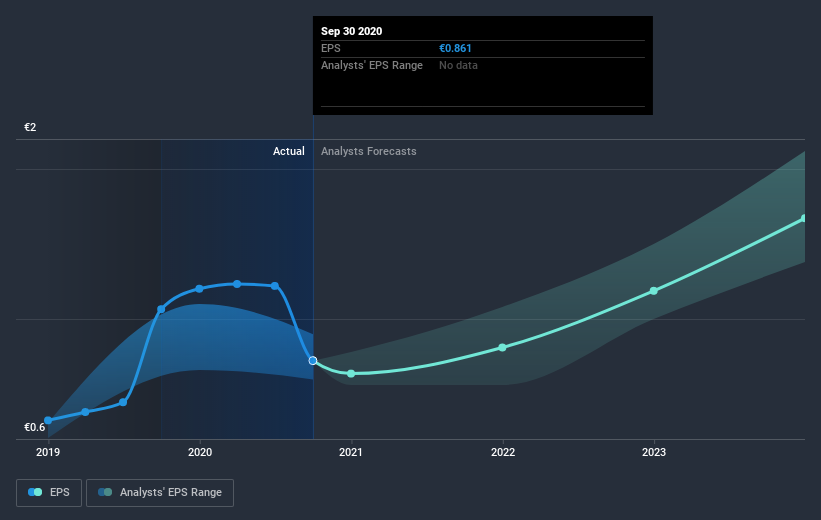Select the 2019 starting EPS point
Image resolution: width=821 pixels, height=520 pixels.
(48, 420)
